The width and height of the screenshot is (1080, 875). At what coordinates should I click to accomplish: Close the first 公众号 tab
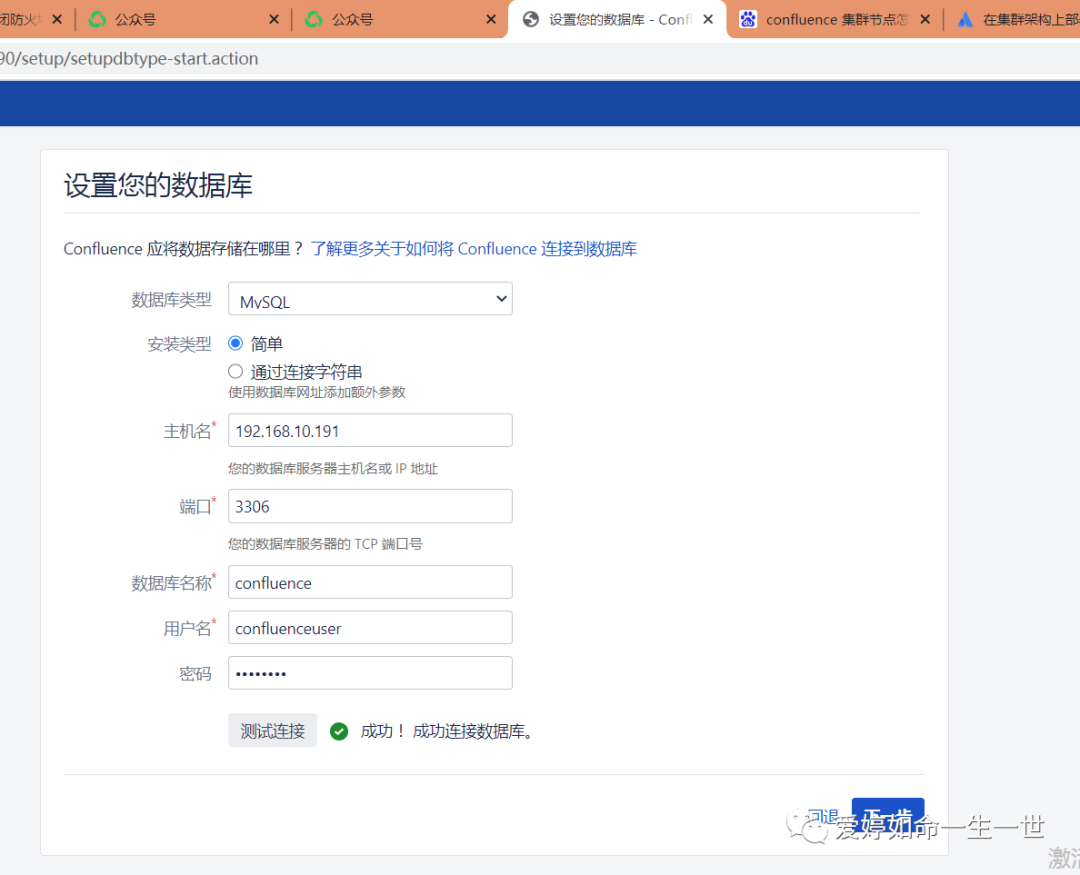pyautogui.click(x=274, y=19)
